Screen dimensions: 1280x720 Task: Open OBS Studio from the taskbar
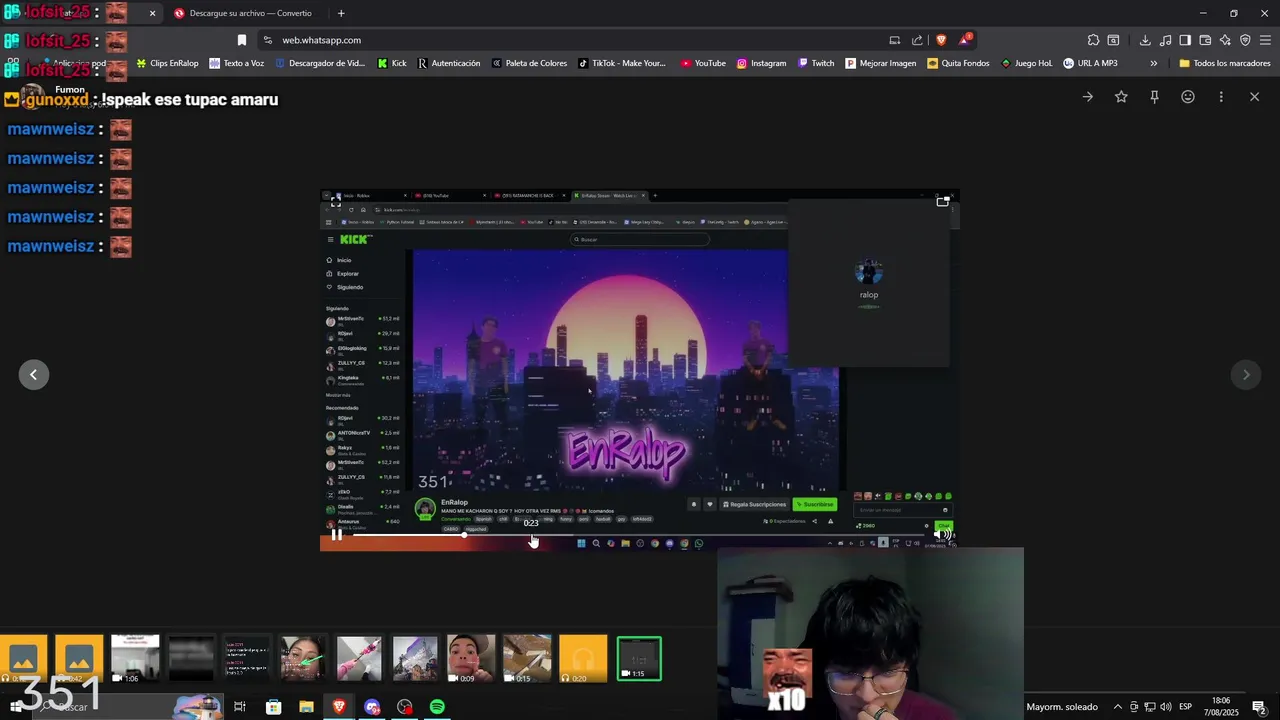click(x=404, y=707)
